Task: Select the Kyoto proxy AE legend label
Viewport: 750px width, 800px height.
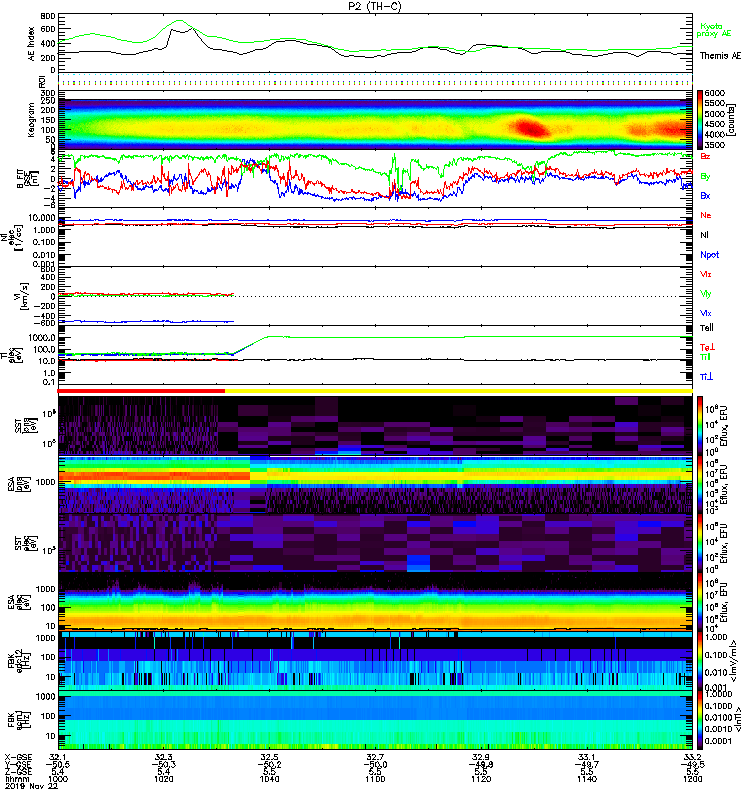Action: pyautogui.click(x=714, y=30)
